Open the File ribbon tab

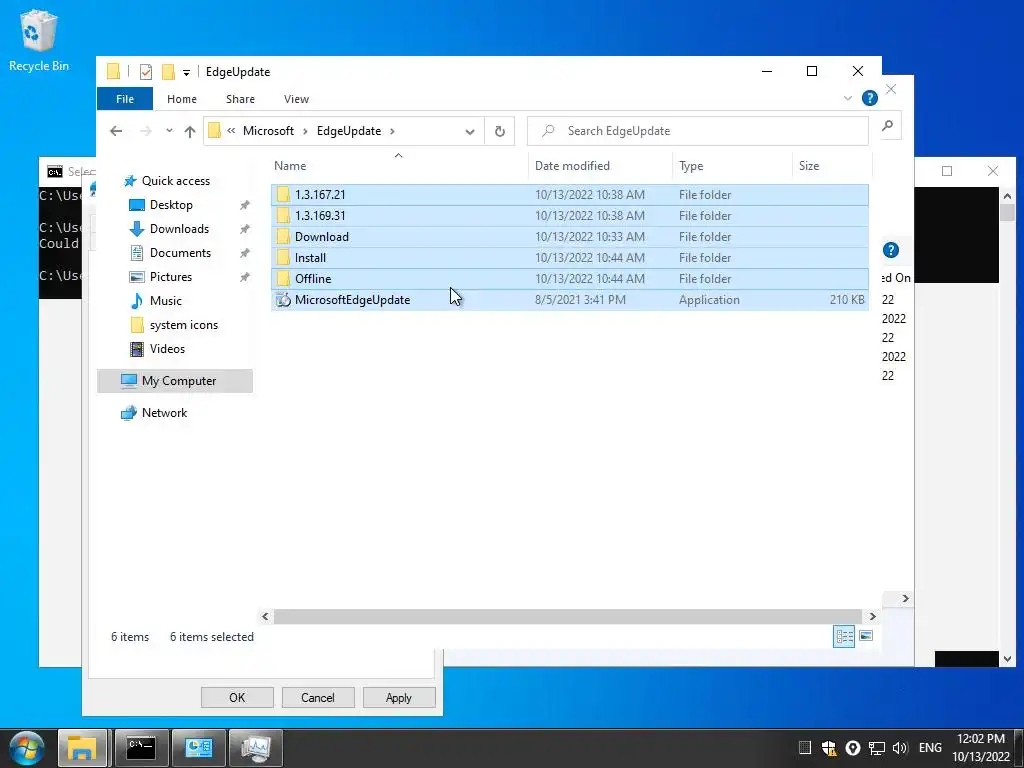coord(125,99)
